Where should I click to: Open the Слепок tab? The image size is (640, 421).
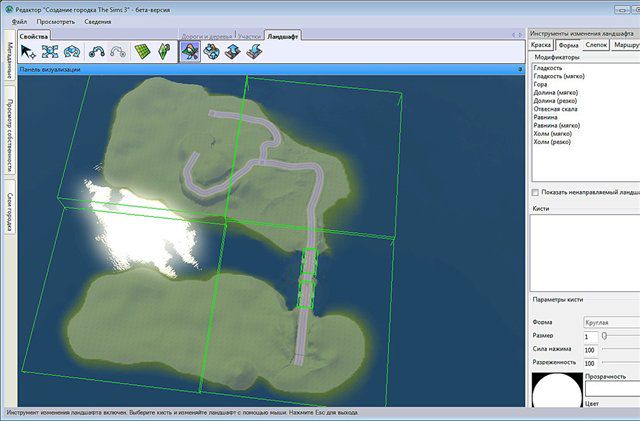[596, 45]
